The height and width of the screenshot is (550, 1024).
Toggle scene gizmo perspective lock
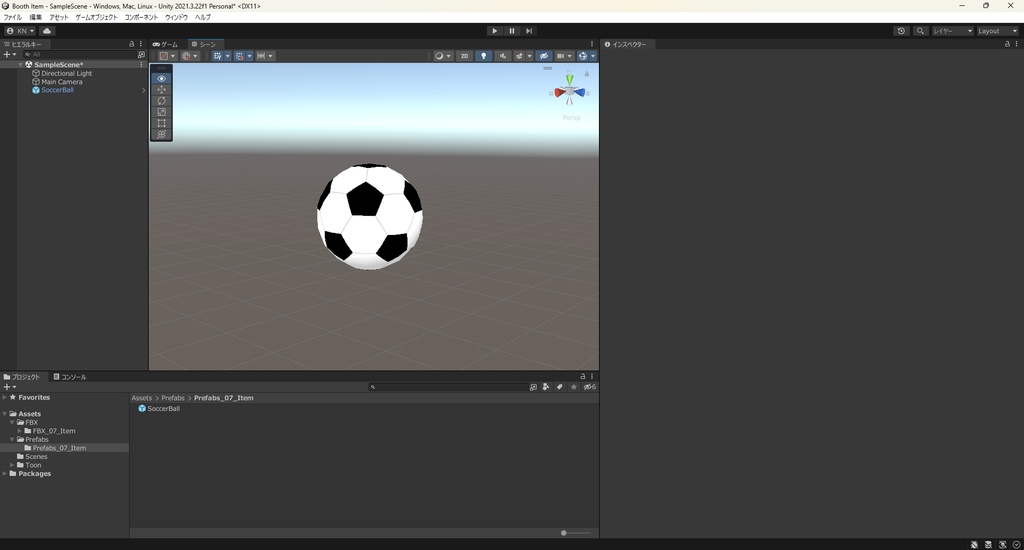pos(586,74)
